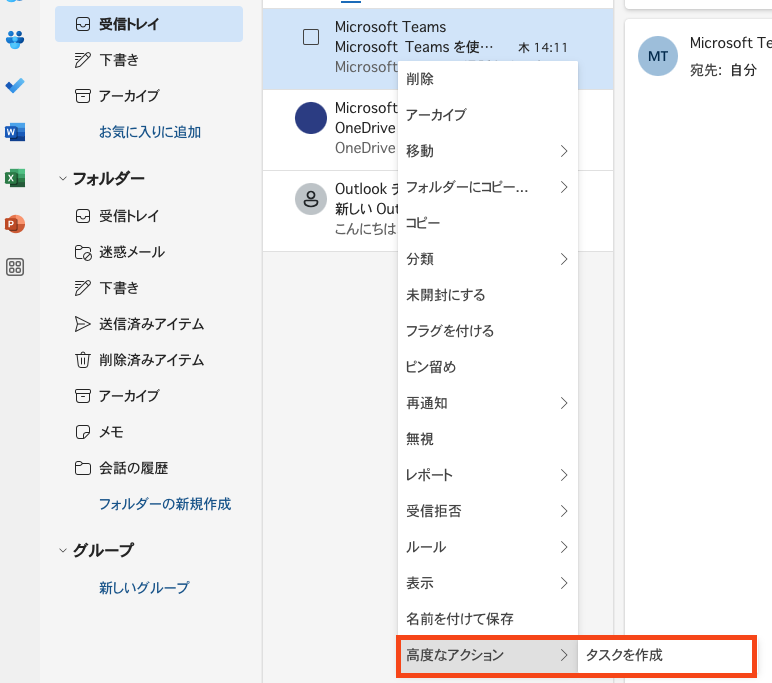
Task: Open the more apps grid icon
Action: pos(15,267)
